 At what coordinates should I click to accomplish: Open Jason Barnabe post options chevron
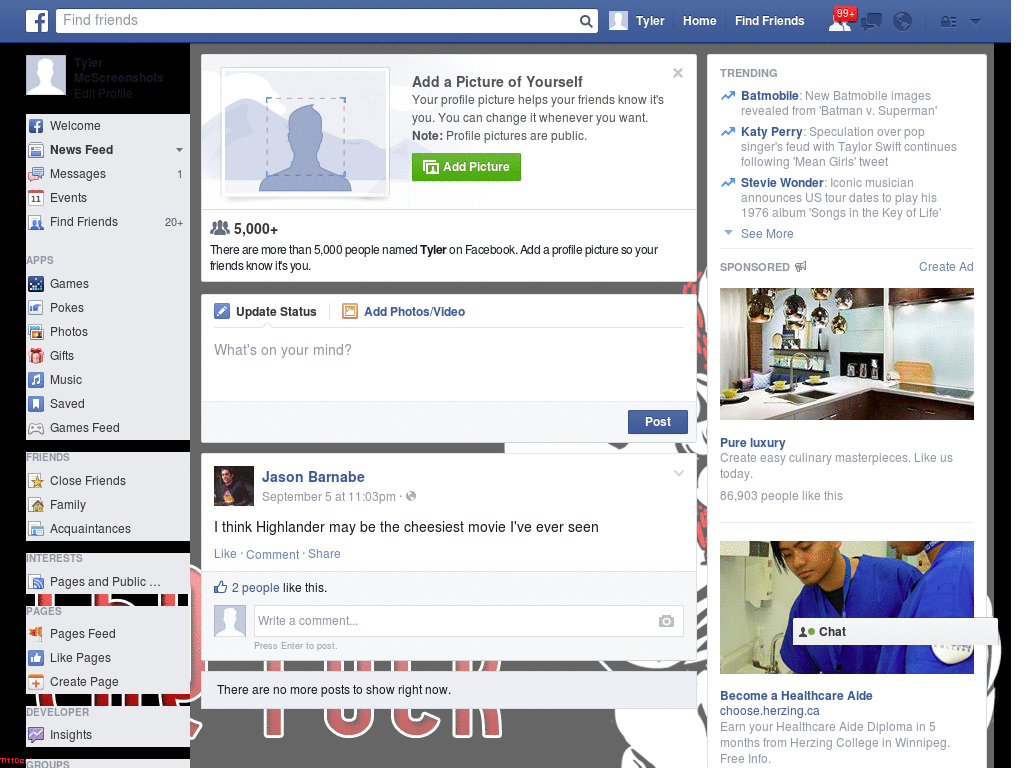pyautogui.click(x=679, y=473)
